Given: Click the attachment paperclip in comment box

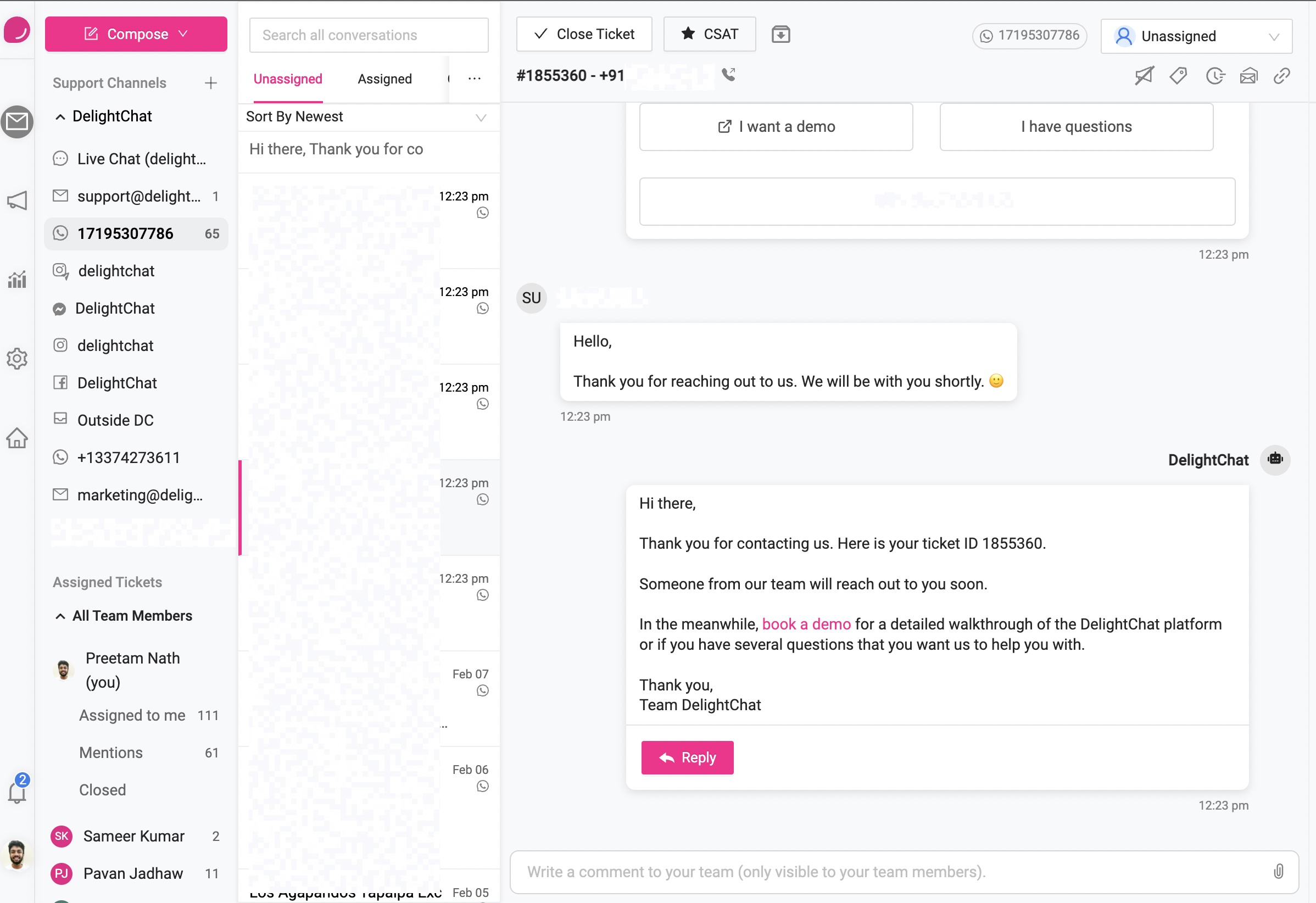Looking at the screenshot, I should [x=1278, y=871].
